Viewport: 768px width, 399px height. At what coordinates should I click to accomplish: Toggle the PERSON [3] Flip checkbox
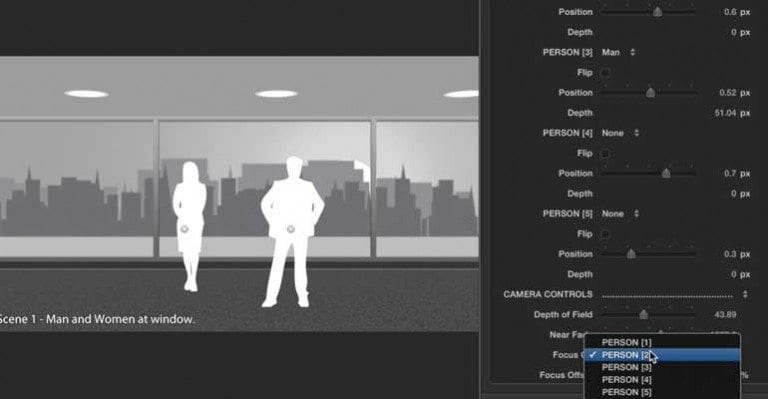(605, 73)
